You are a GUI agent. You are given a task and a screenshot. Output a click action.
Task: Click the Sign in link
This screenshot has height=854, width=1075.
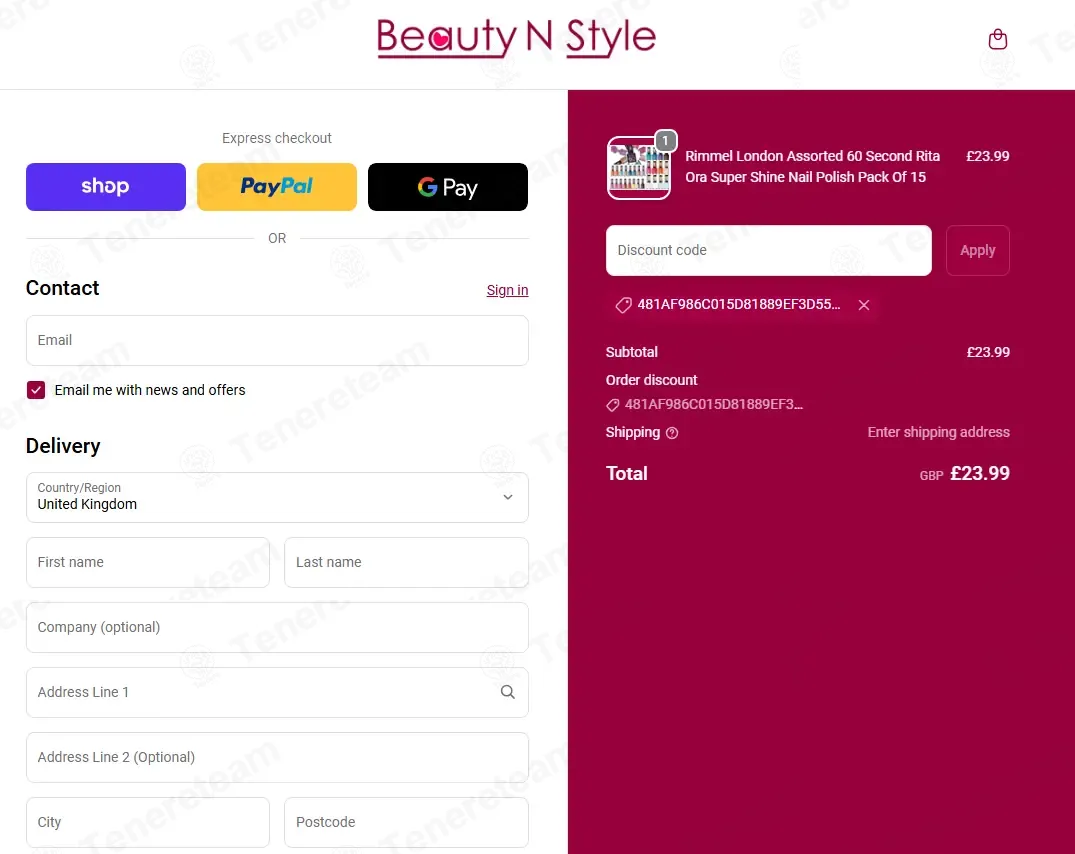click(x=507, y=290)
